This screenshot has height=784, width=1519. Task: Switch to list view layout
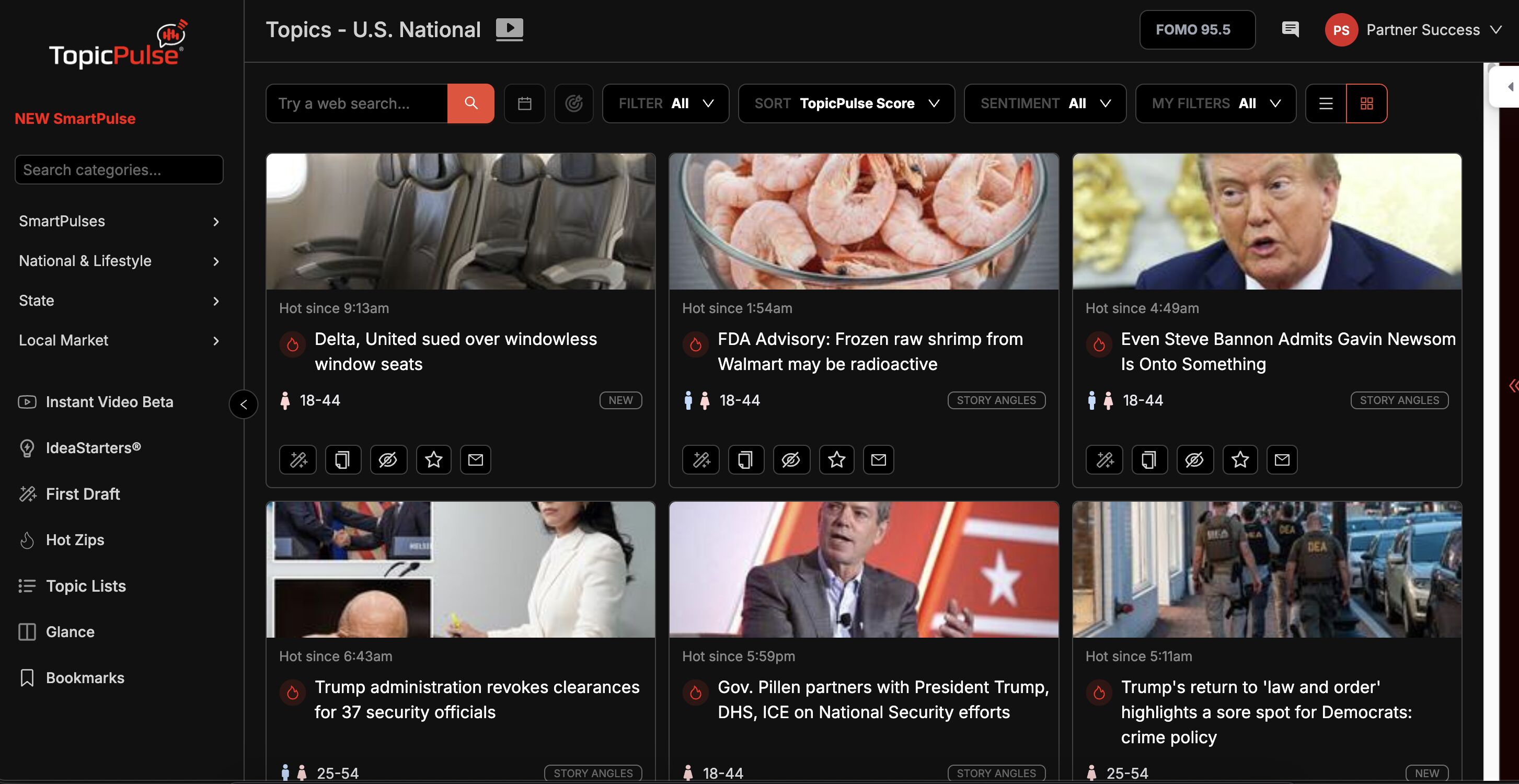click(x=1326, y=103)
